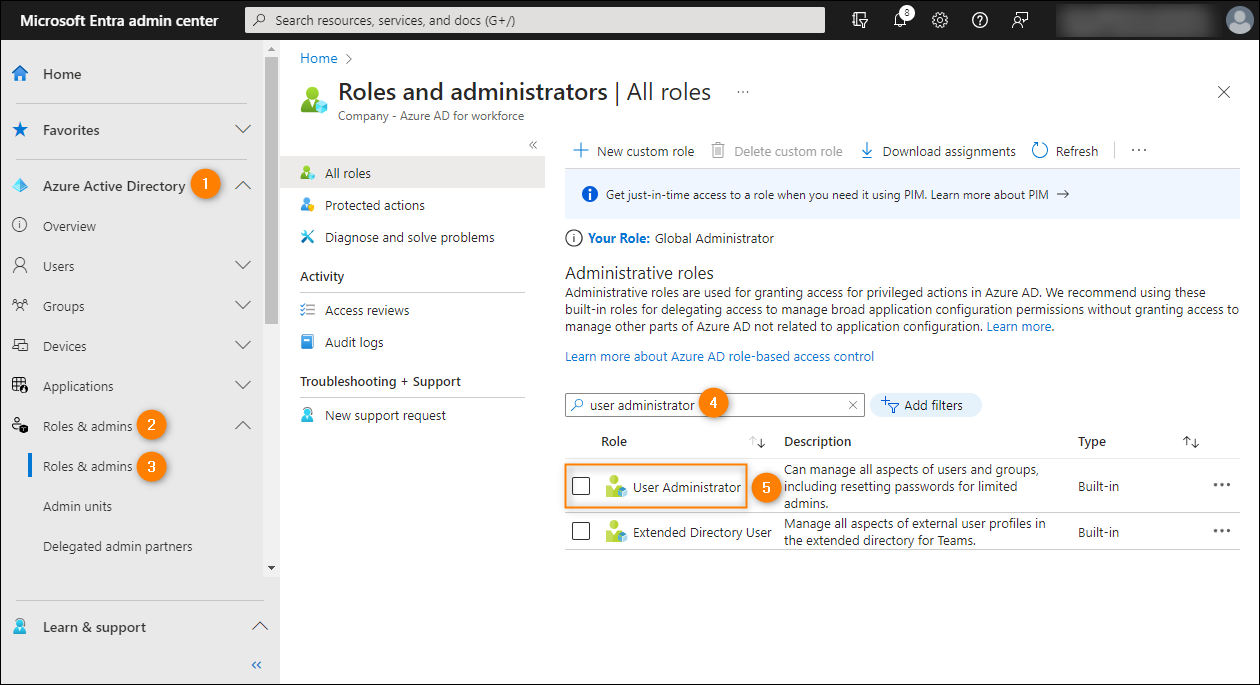Click the New support request icon
1260x685 pixels.
(x=308, y=415)
